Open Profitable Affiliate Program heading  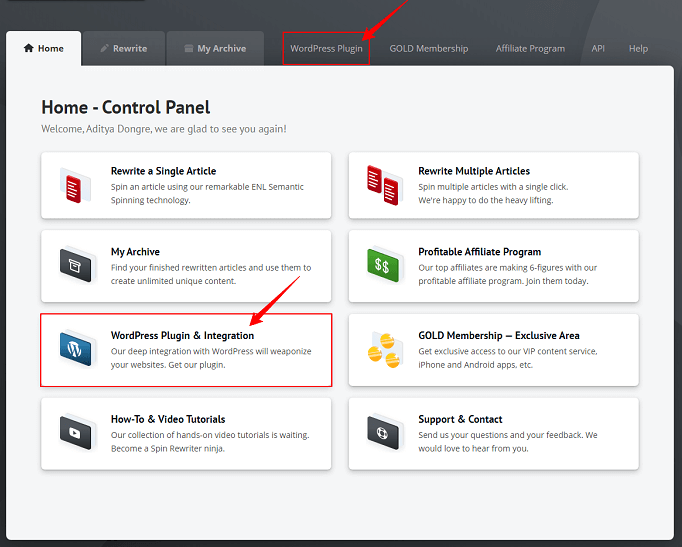click(480, 252)
